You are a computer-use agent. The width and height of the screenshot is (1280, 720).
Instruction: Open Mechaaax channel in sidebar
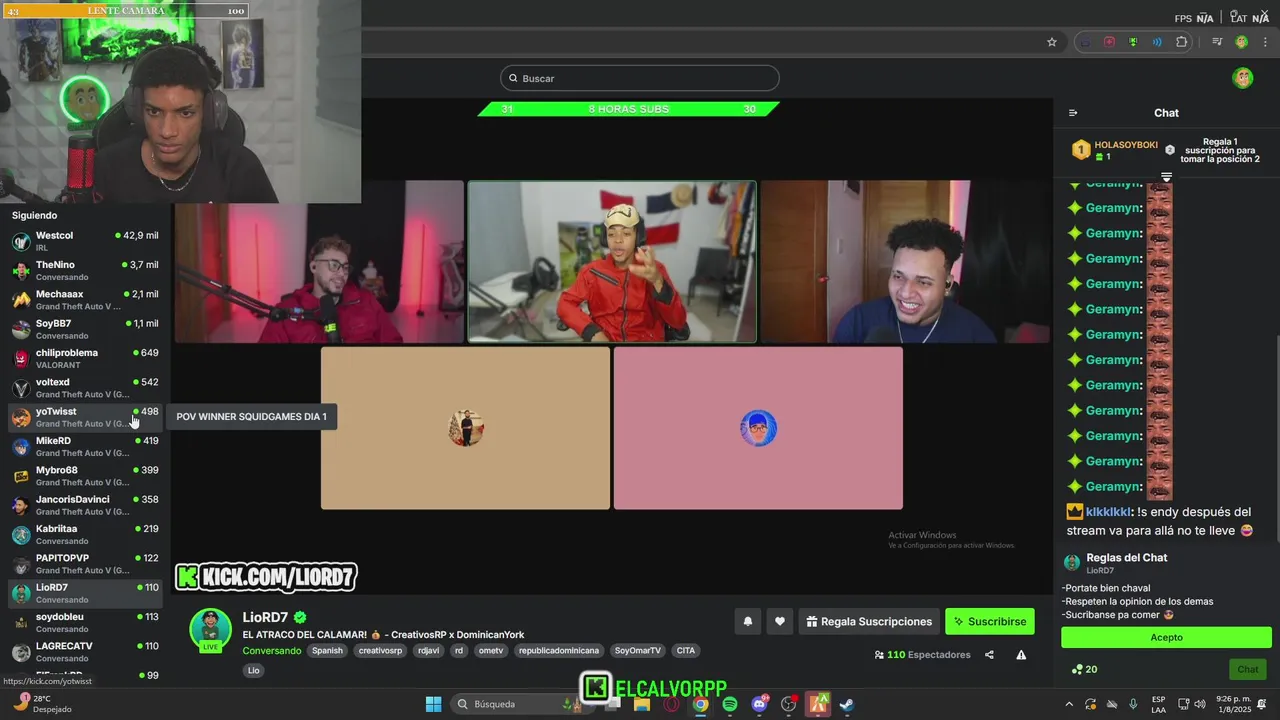click(85, 300)
